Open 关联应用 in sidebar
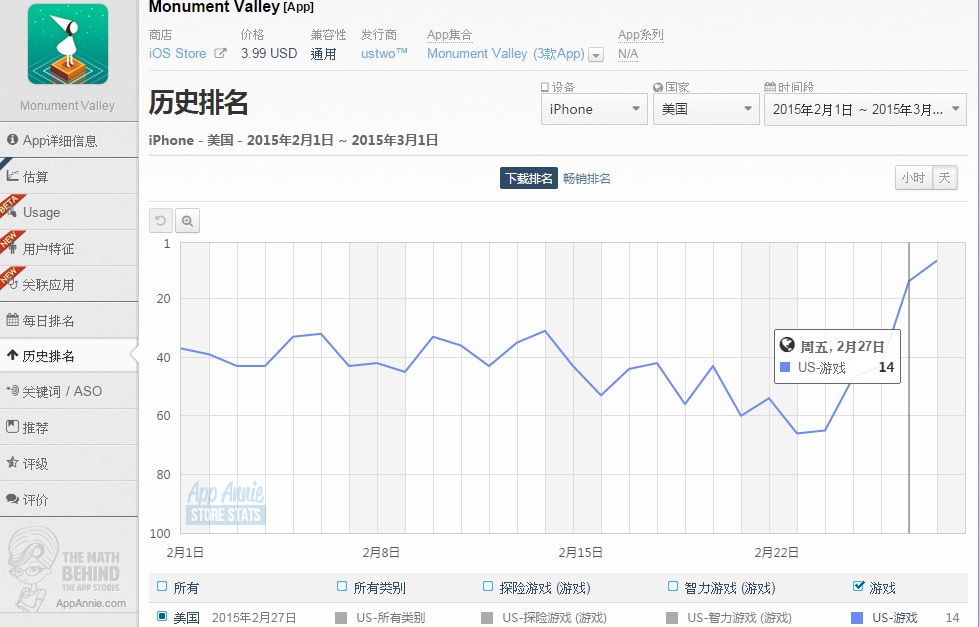 point(69,285)
